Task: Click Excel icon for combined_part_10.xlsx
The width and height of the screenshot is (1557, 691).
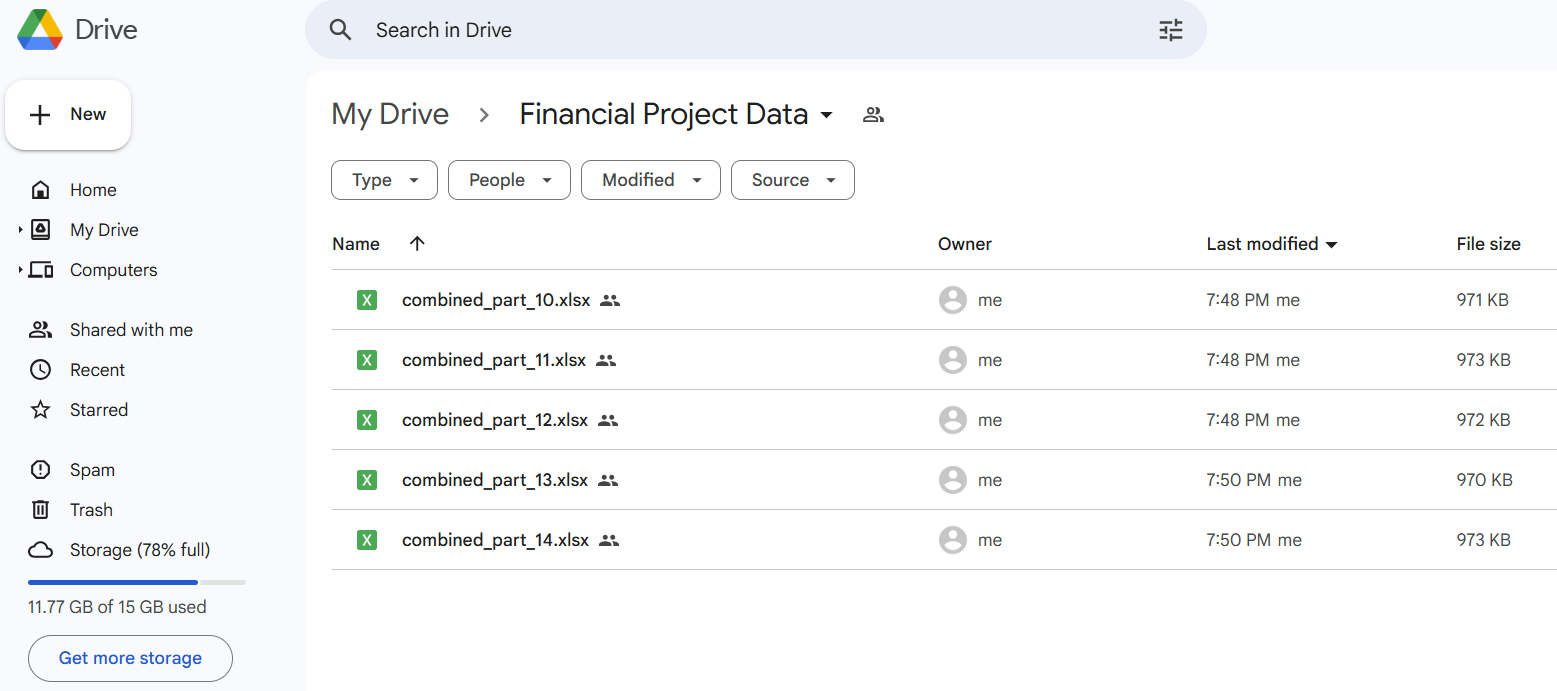Action: (x=367, y=300)
